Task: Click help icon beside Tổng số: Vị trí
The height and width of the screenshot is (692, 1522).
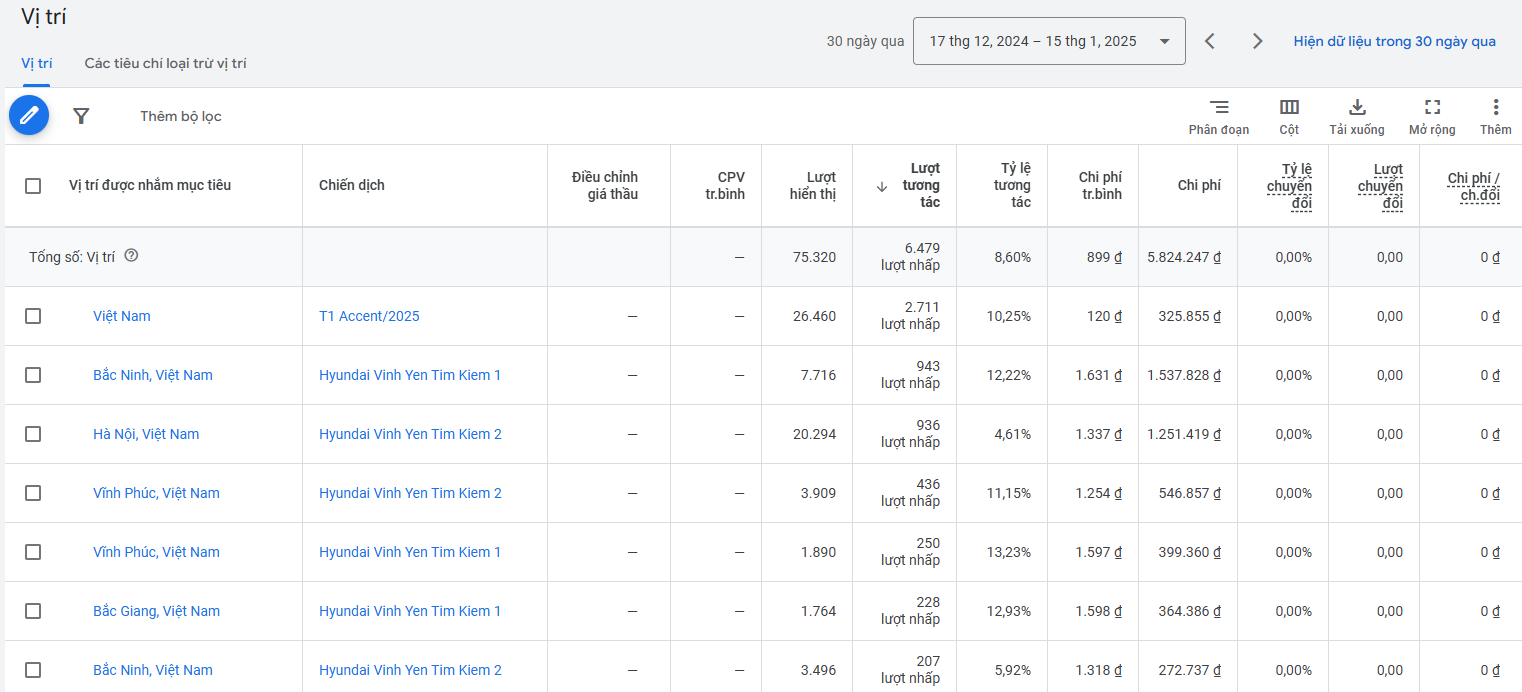Action: pyautogui.click(x=131, y=256)
